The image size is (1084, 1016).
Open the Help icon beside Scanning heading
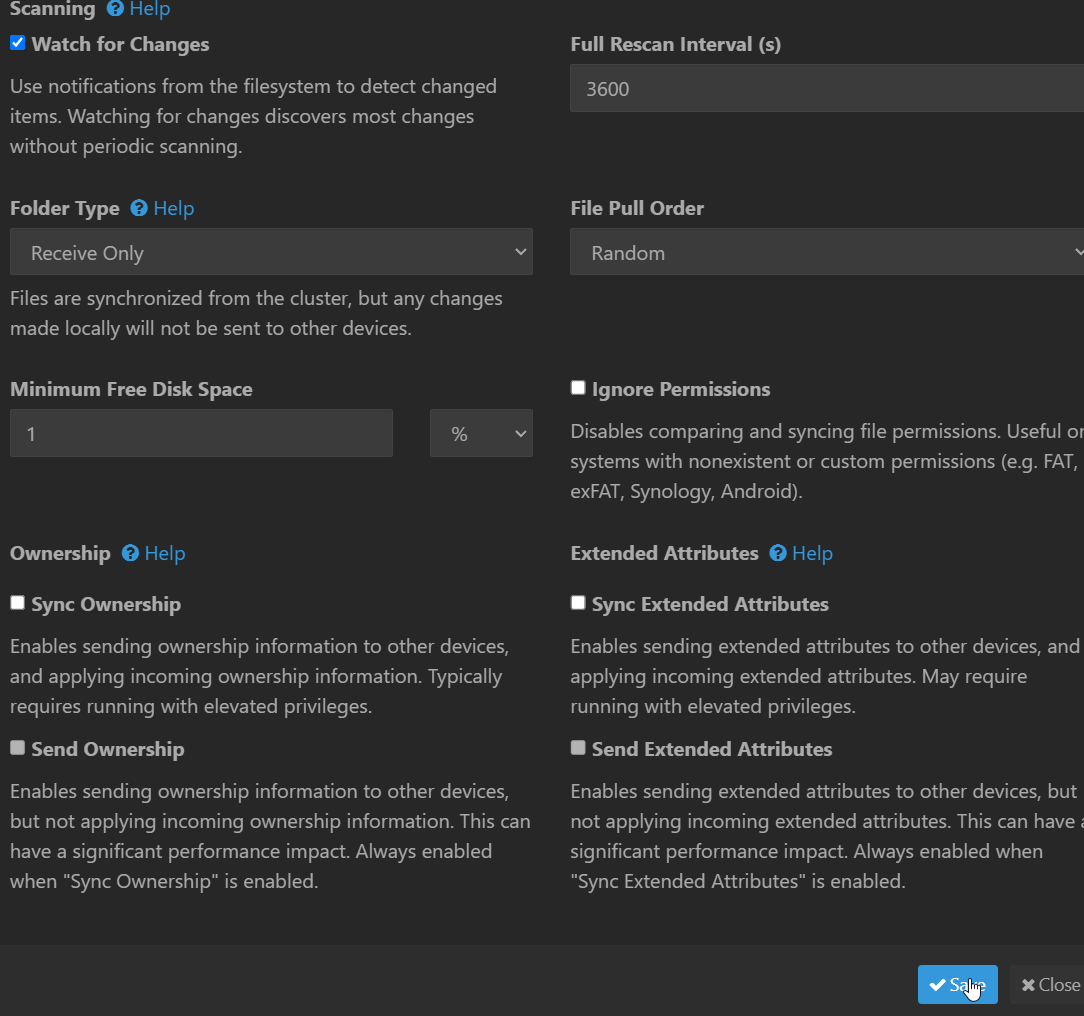coord(117,9)
